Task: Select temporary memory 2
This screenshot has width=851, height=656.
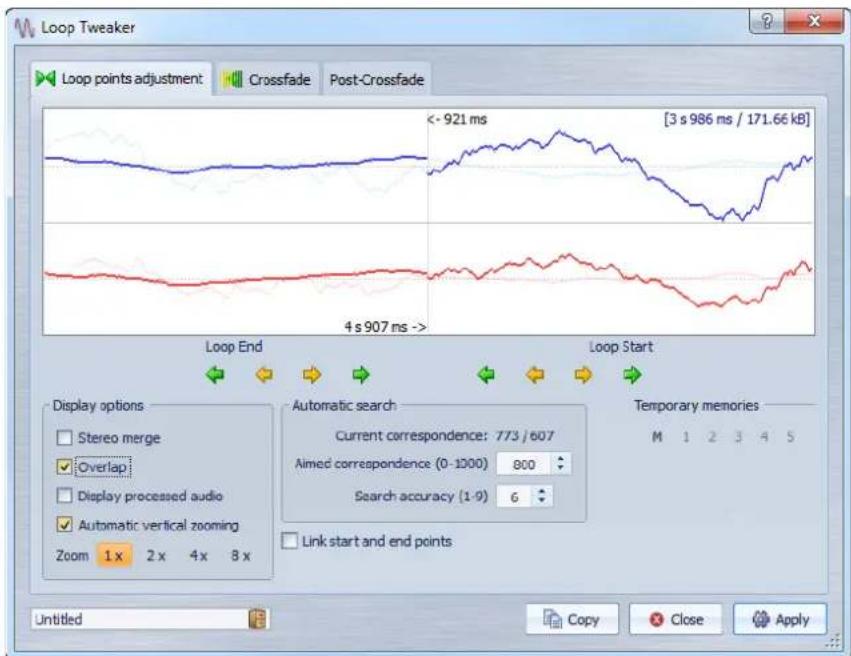Action: 712,437
